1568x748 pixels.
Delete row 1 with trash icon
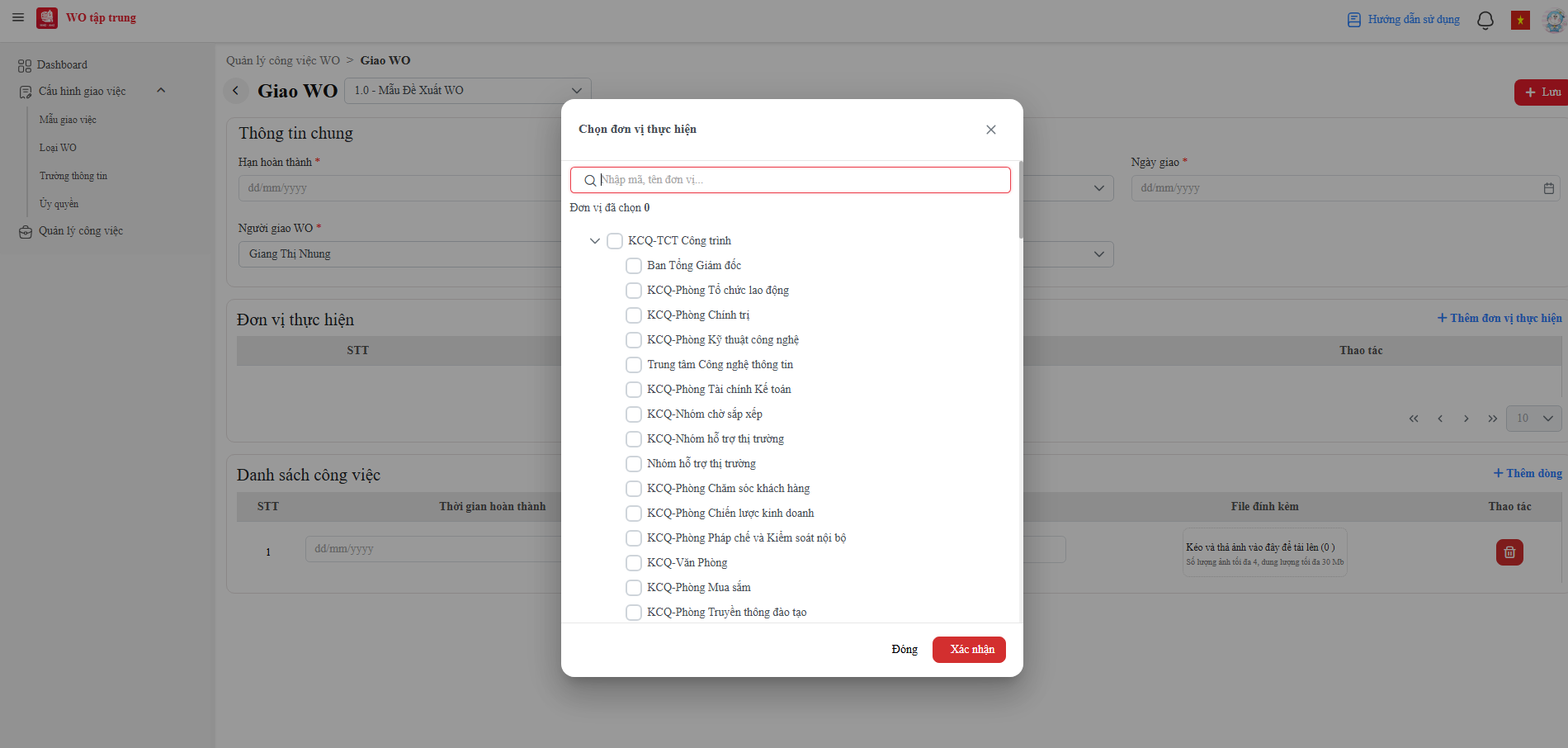1509,552
